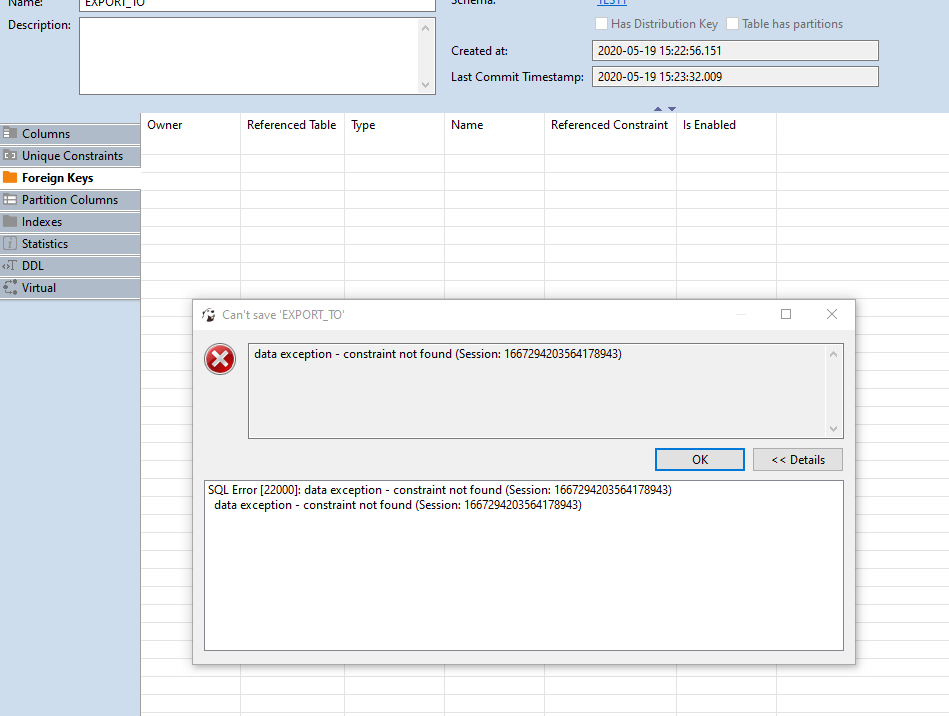
Task: Click error message scrollbar down arrow
Action: pyautogui.click(x=833, y=429)
